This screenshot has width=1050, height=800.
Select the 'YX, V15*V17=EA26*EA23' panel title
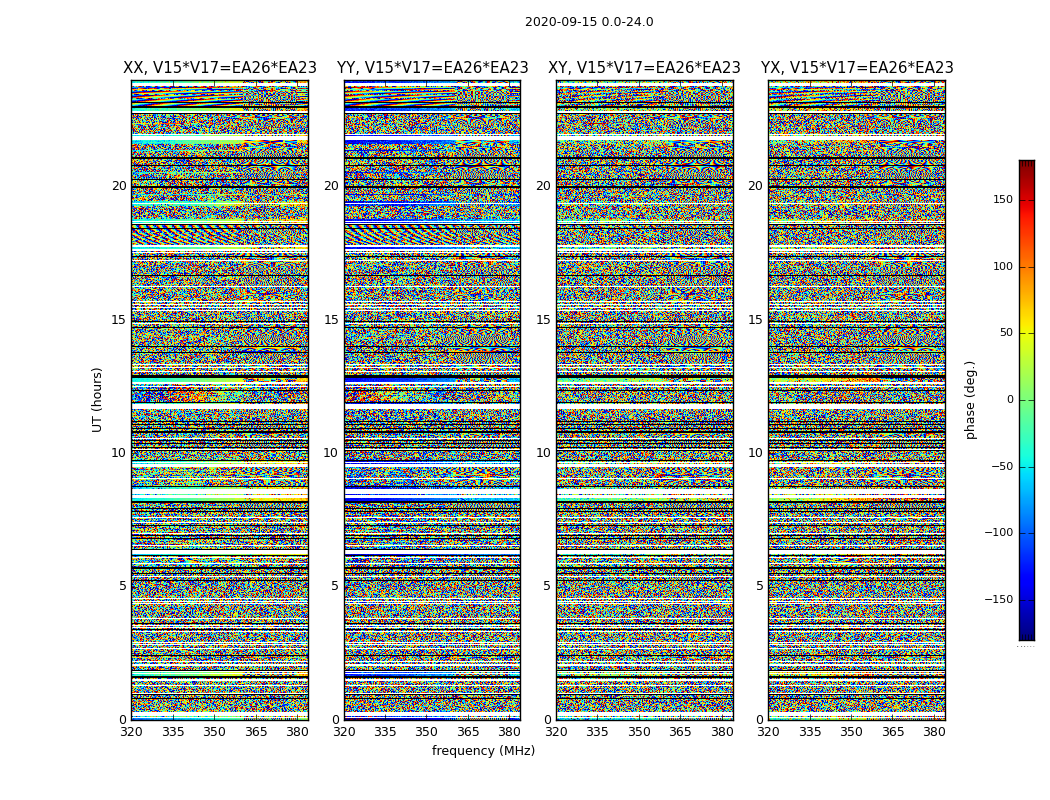857,68
